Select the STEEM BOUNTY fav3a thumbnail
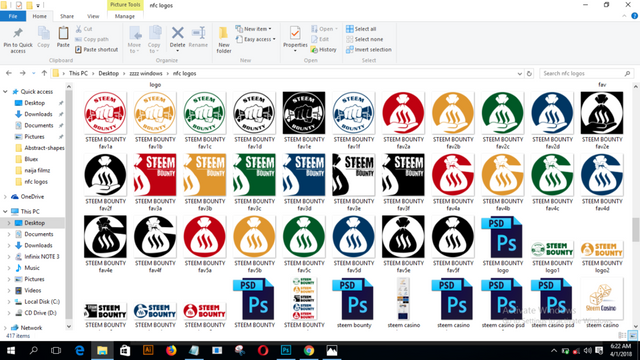This screenshot has width=640, height=360. point(155,175)
